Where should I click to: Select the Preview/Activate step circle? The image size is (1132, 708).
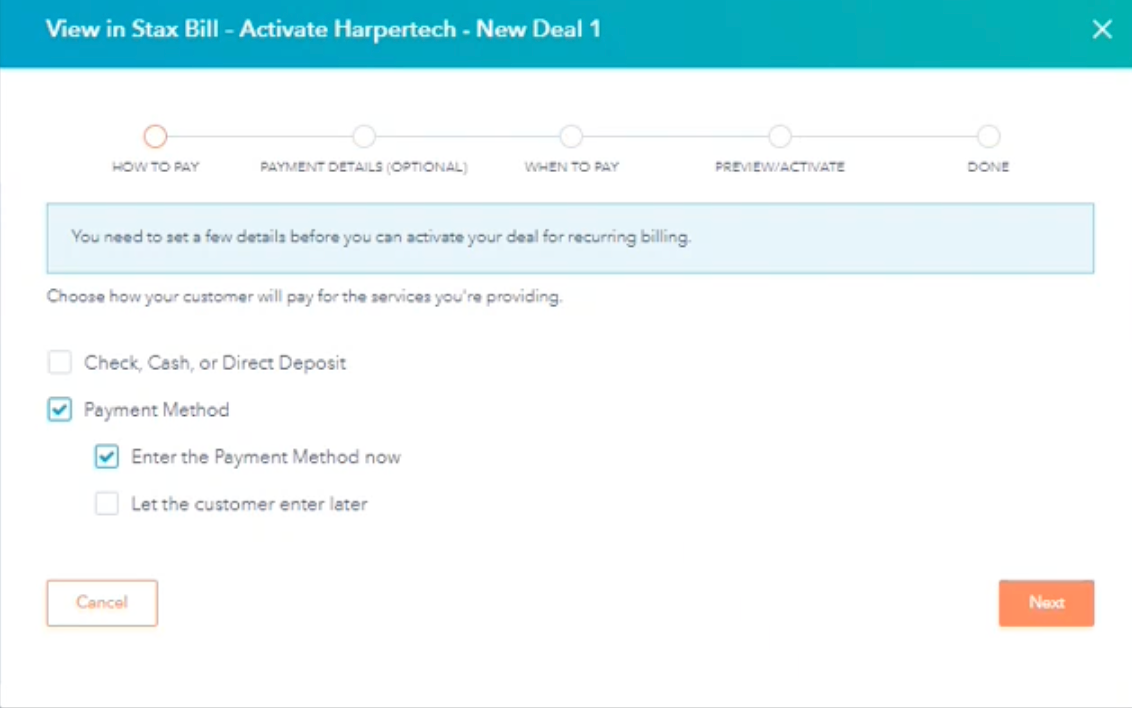[780, 136]
